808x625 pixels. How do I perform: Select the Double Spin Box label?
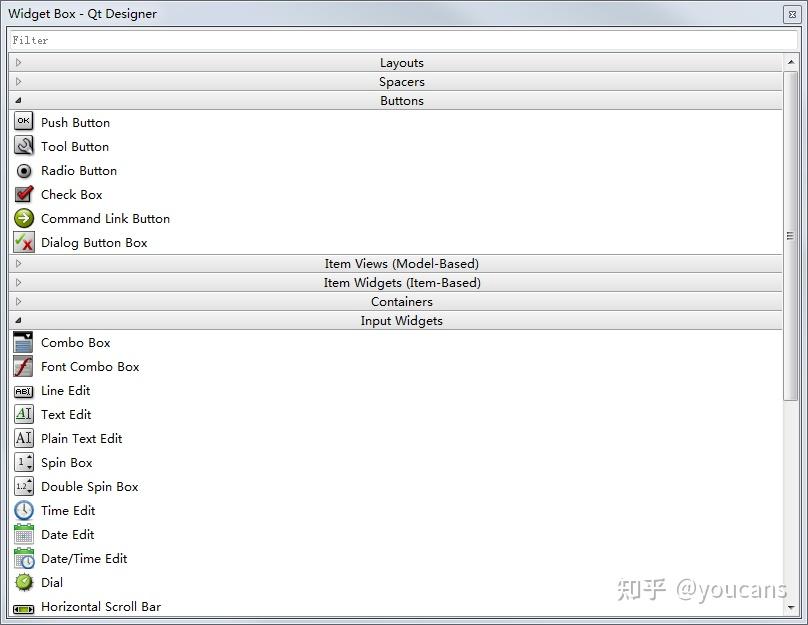[x=90, y=487]
